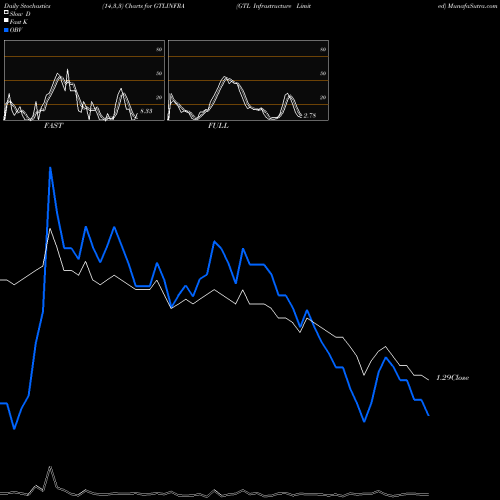500x500 pixels.
Task: Click the '(14,3,3) Charts for GTLINFRA' text
Action: pyautogui.click(x=143, y=6)
